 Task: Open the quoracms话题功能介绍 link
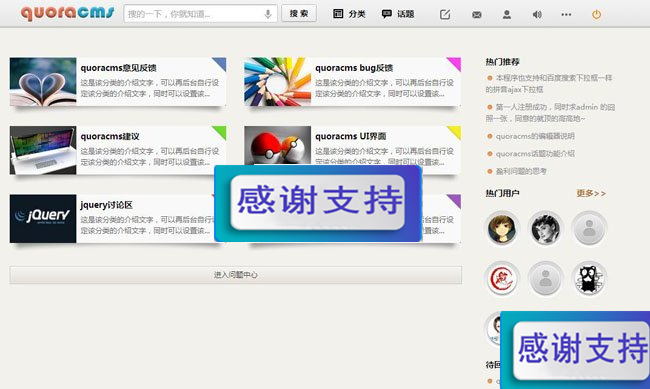pyautogui.click(x=535, y=153)
